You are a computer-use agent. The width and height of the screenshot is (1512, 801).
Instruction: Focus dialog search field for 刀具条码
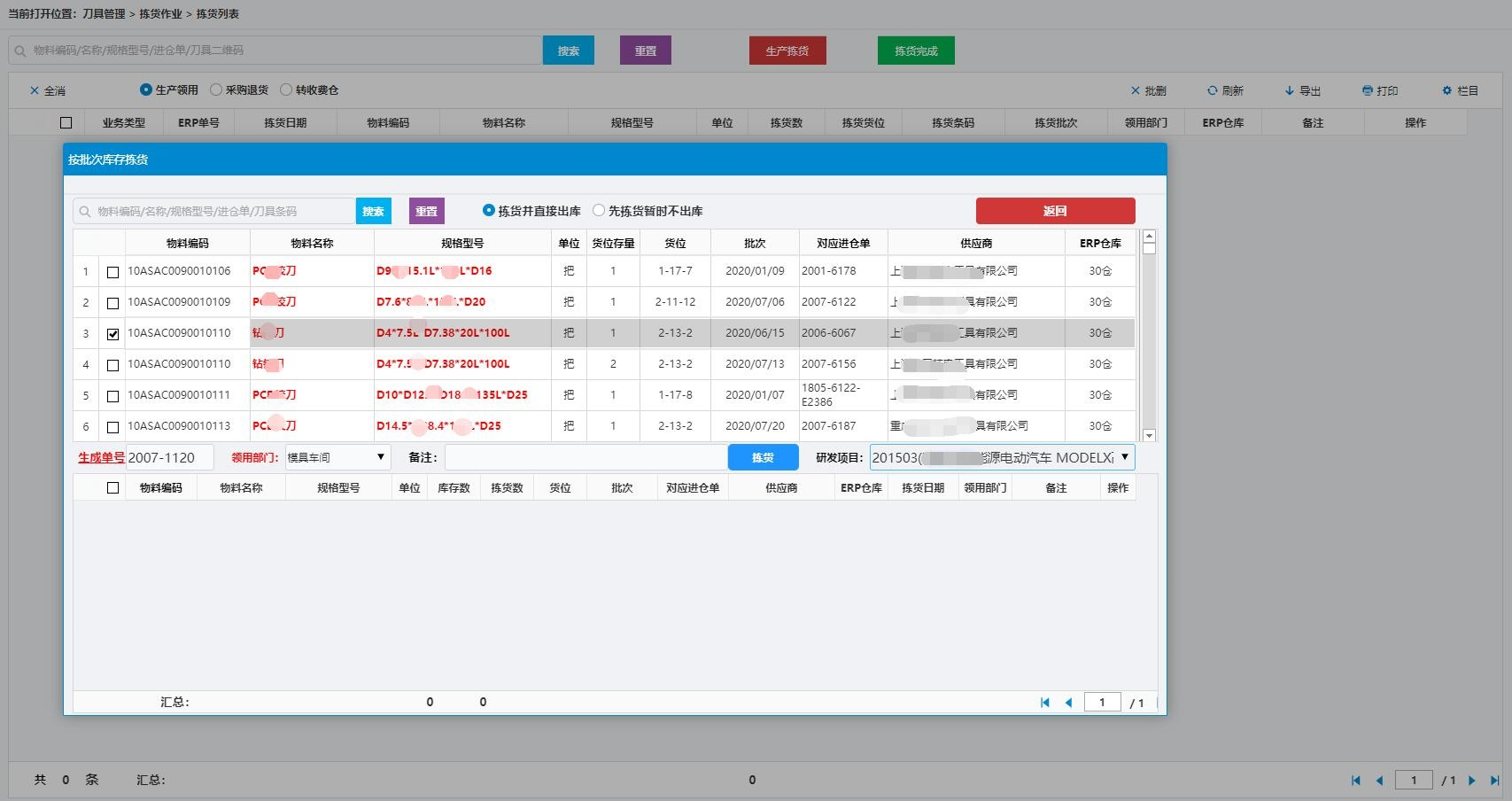point(214,211)
